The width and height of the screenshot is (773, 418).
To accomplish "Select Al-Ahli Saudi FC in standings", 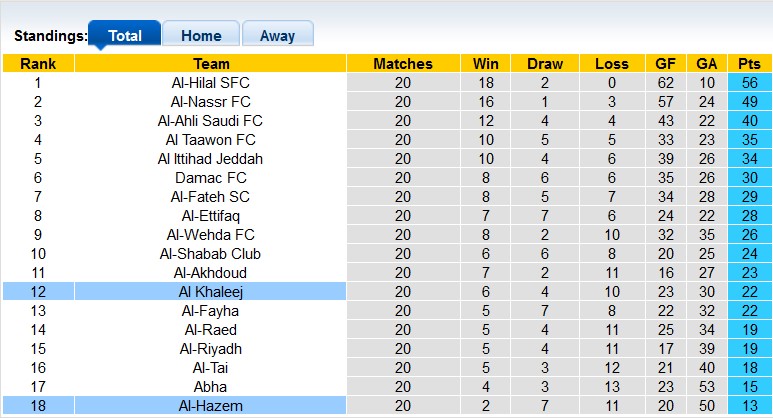I will (x=211, y=121).
